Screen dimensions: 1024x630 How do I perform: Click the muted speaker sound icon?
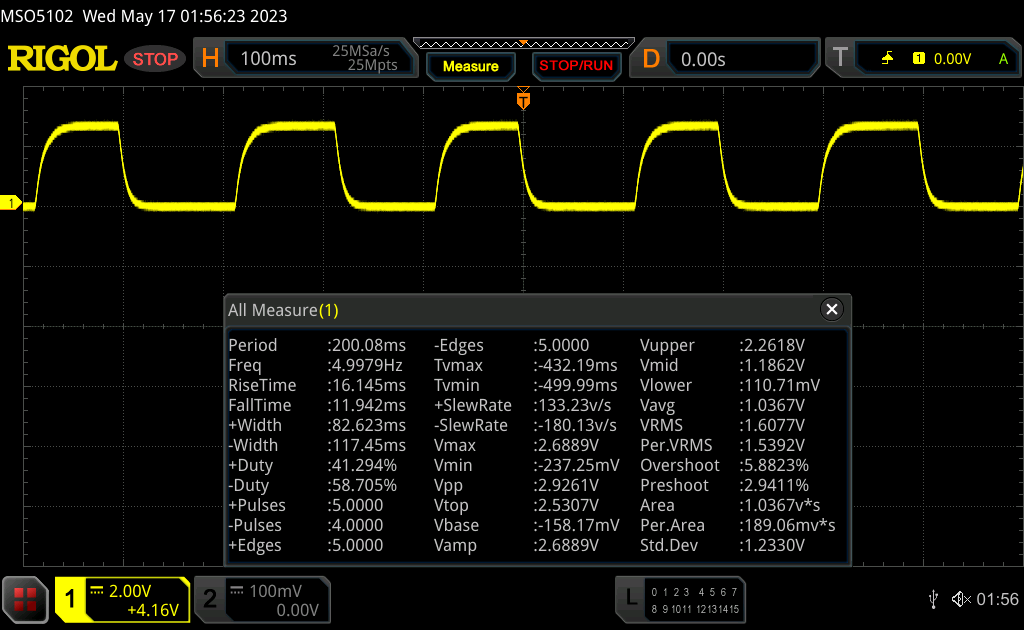pyautogui.click(x=961, y=599)
